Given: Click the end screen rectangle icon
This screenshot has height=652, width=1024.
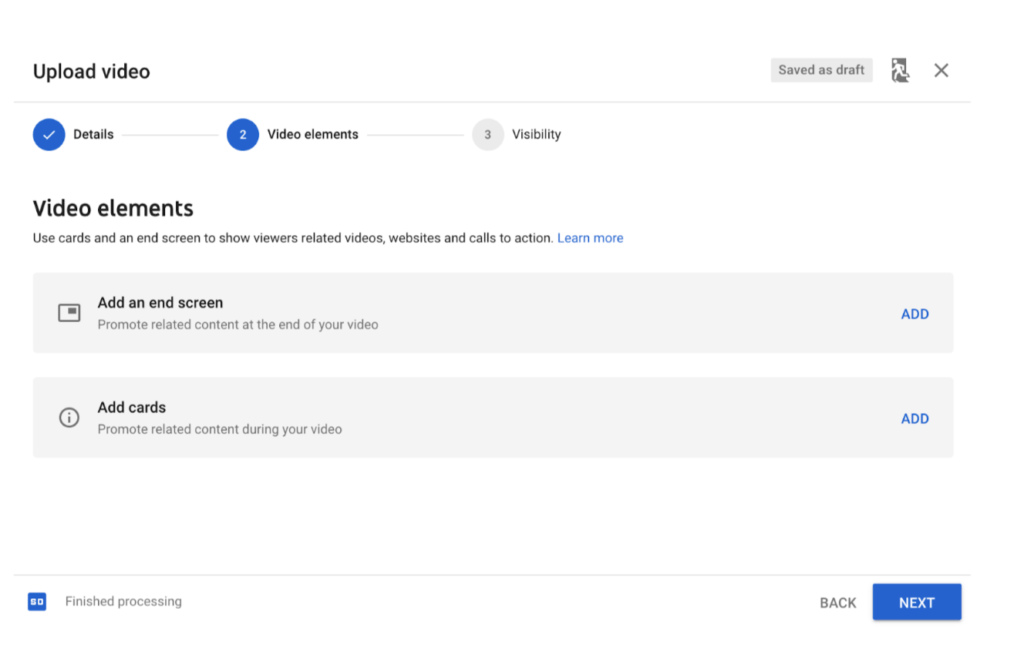Looking at the screenshot, I should pyautogui.click(x=69, y=313).
